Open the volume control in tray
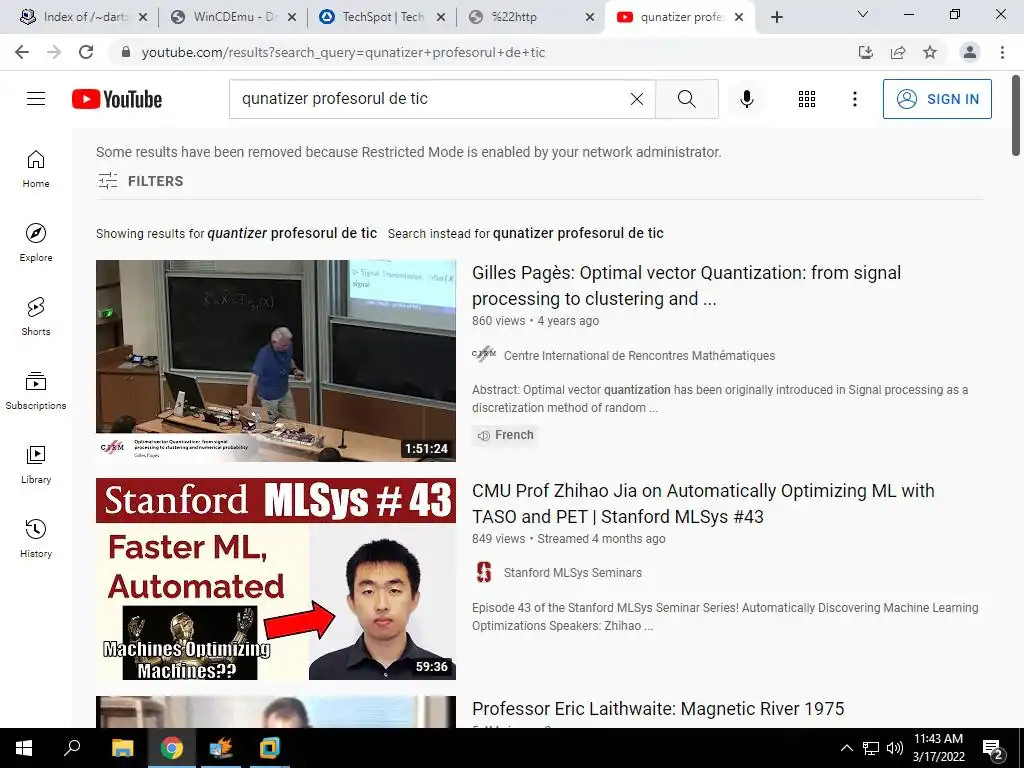 [x=895, y=748]
